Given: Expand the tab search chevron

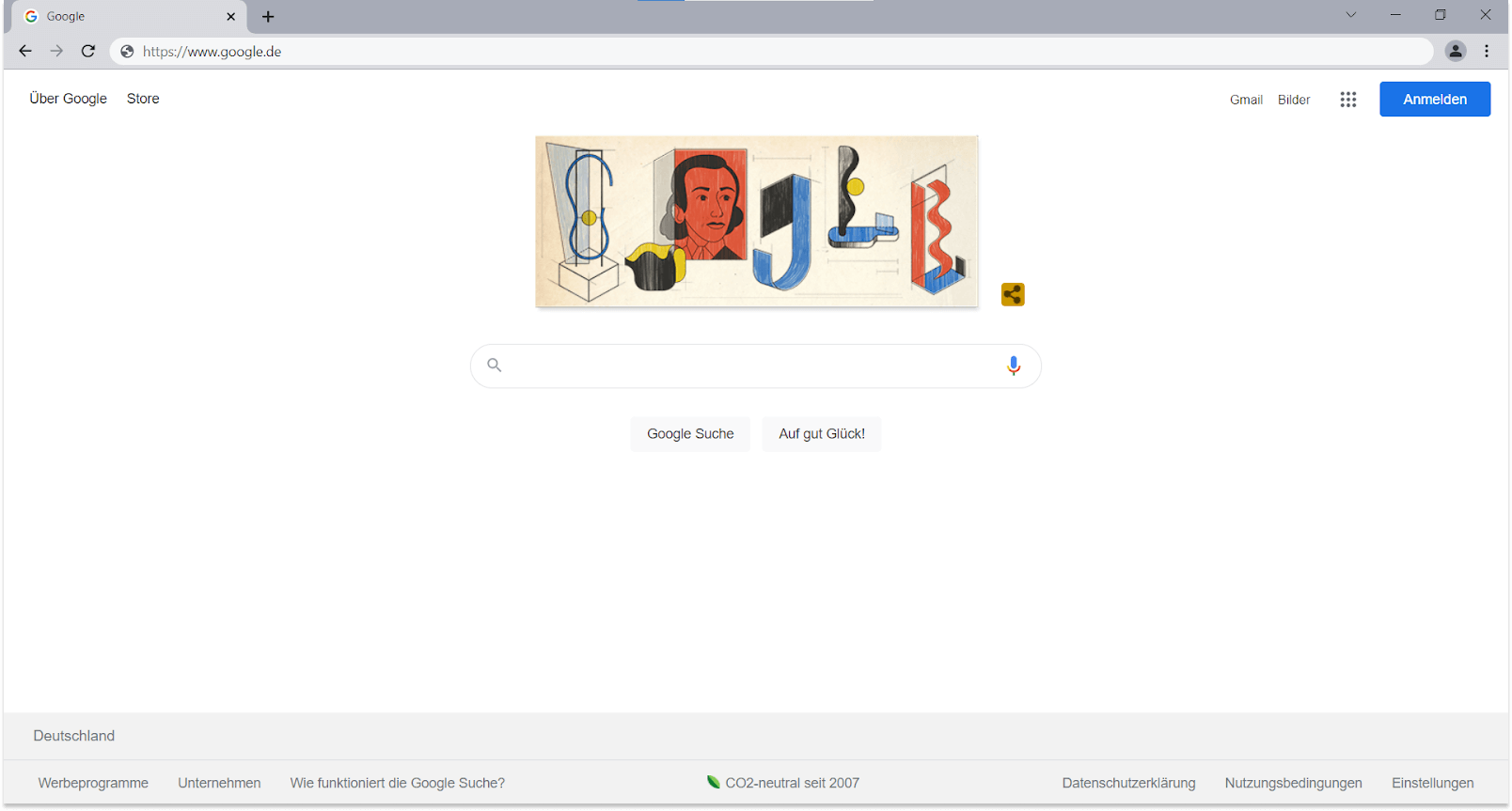Looking at the screenshot, I should click(x=1350, y=15).
